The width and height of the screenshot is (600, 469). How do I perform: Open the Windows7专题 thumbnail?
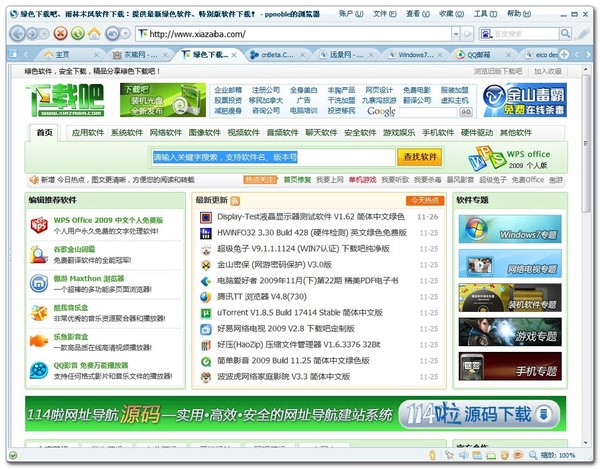click(510, 229)
